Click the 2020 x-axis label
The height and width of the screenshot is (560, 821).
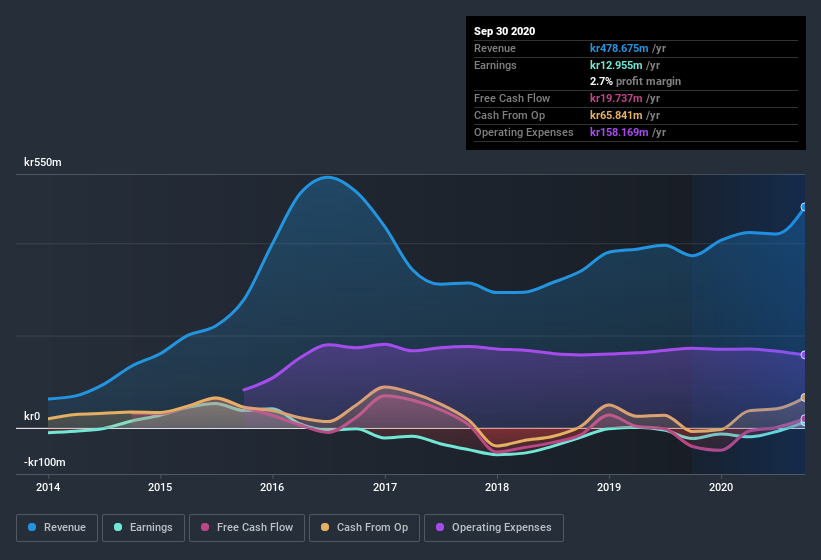click(721, 487)
